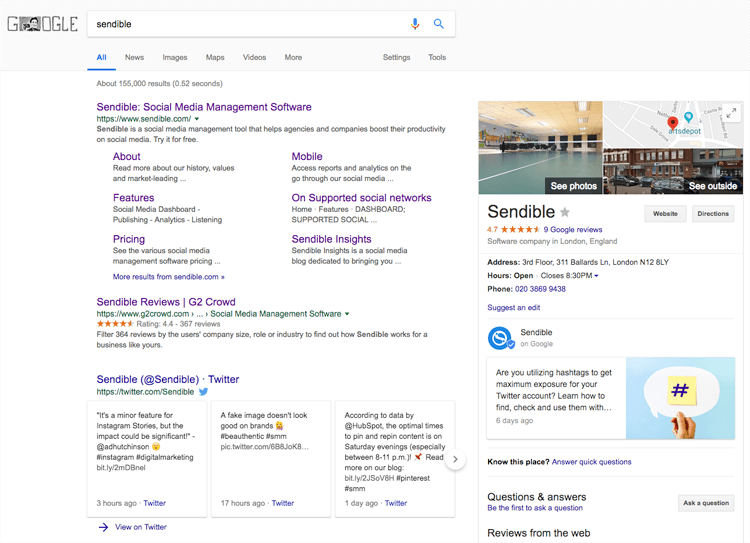750x543 pixels.
Task: Save Sendible with the grey star icon
Action: tap(565, 212)
